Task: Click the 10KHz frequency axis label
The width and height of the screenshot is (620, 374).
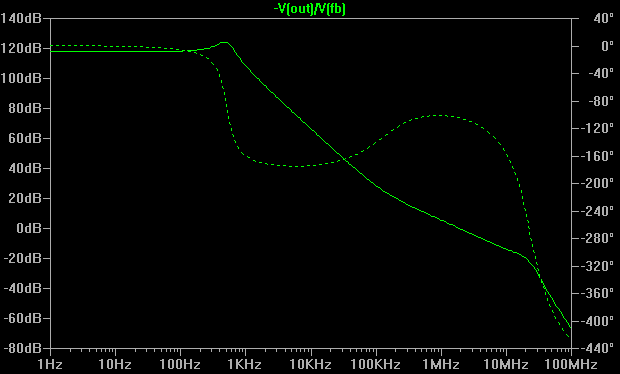Action: click(310, 364)
